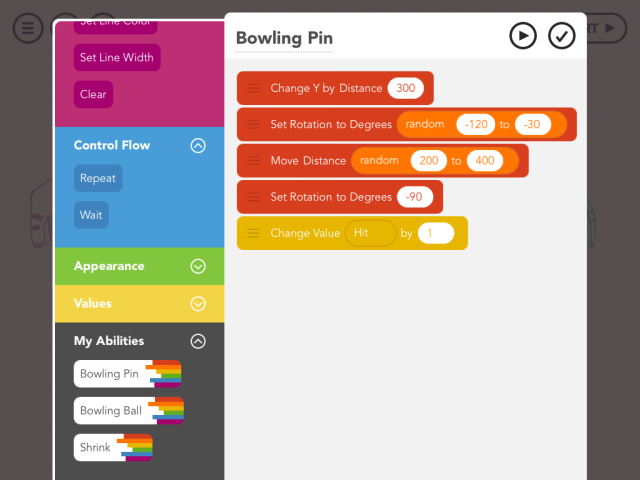Open the Hit variable selector

[x=368, y=233]
